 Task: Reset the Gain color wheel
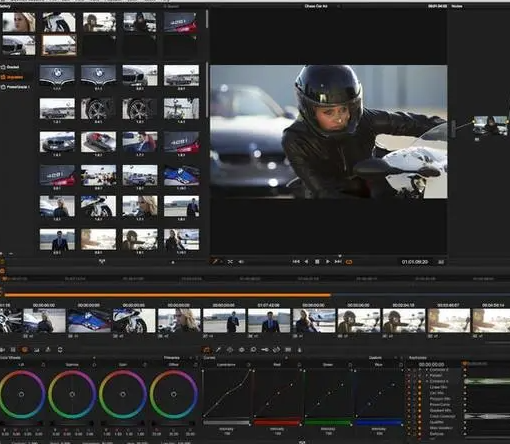pos(144,365)
